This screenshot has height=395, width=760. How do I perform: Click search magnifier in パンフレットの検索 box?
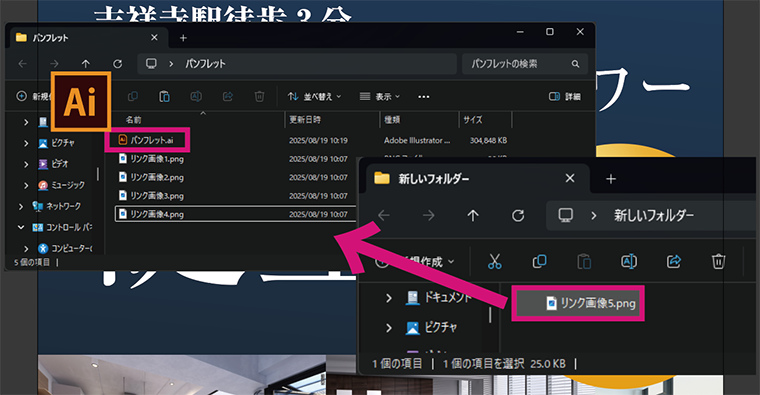tap(575, 63)
